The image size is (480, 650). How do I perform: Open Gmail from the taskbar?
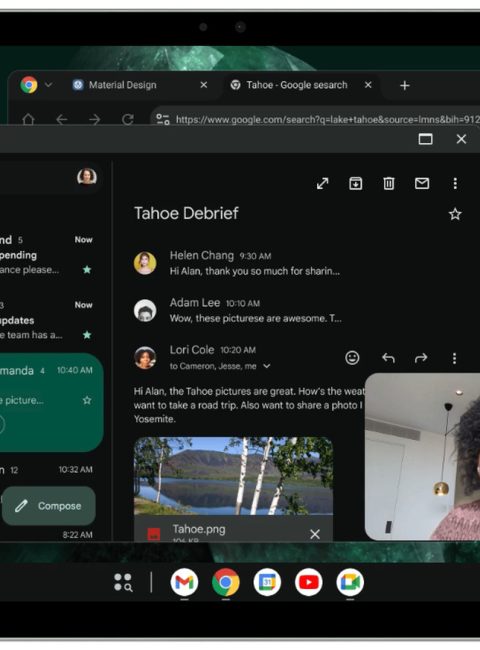(x=184, y=582)
